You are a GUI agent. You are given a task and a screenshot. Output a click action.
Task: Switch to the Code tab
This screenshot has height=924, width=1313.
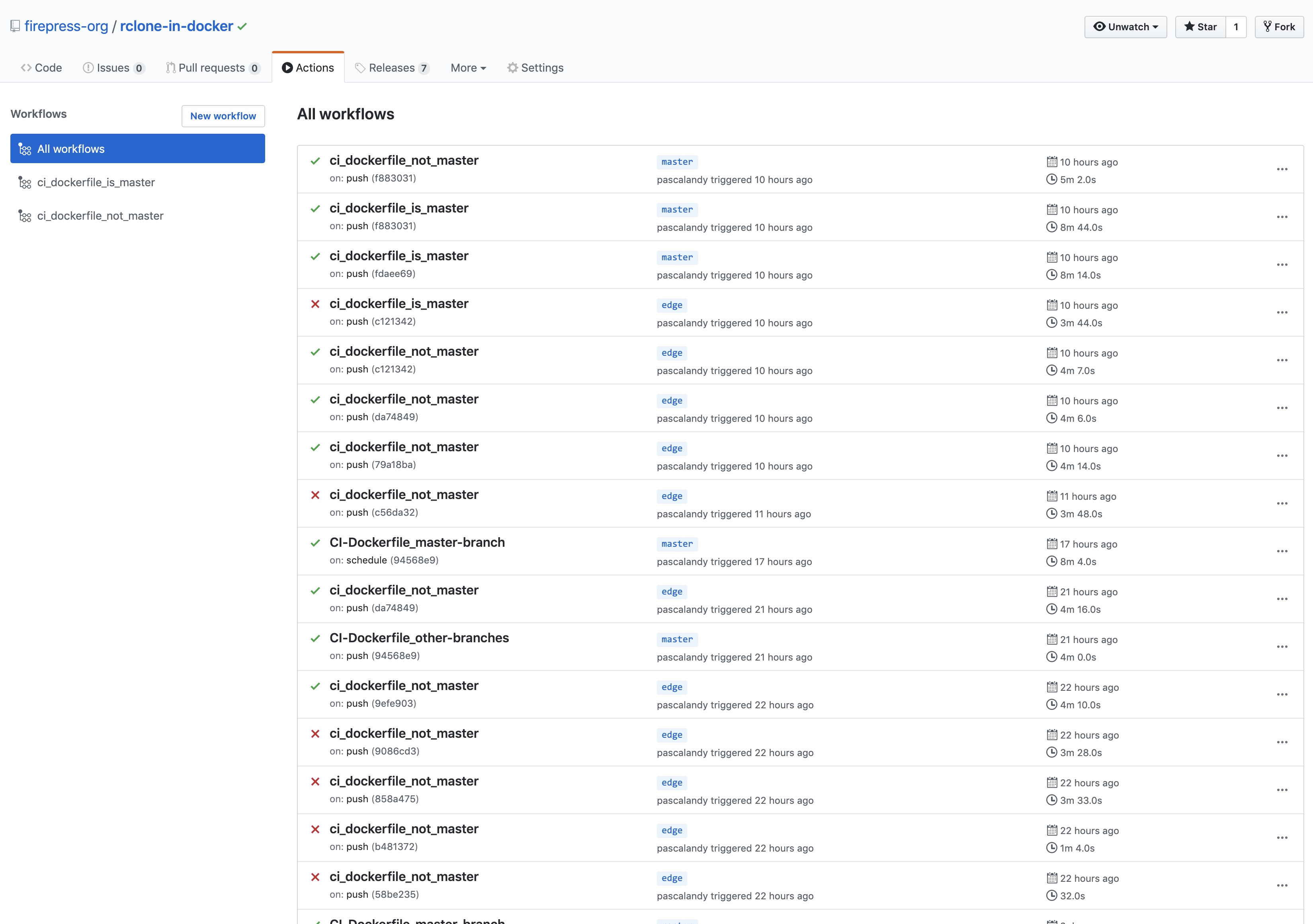(41, 68)
